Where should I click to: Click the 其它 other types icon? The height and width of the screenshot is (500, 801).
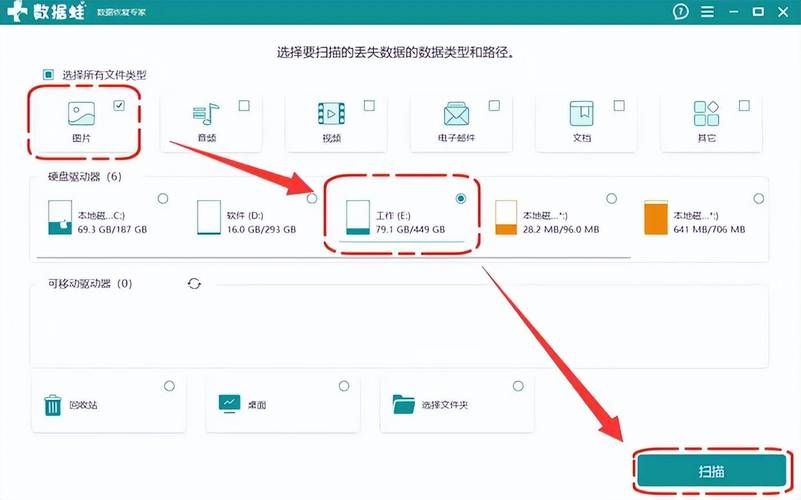(x=706, y=113)
